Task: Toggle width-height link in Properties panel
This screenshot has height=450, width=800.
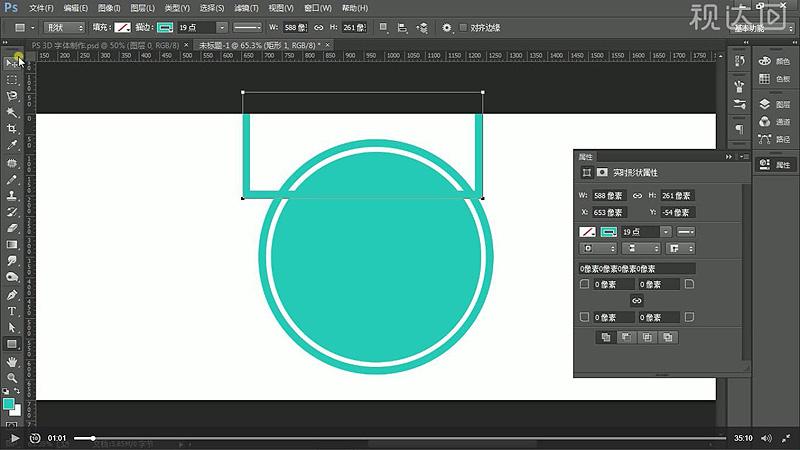Action: pos(637,195)
